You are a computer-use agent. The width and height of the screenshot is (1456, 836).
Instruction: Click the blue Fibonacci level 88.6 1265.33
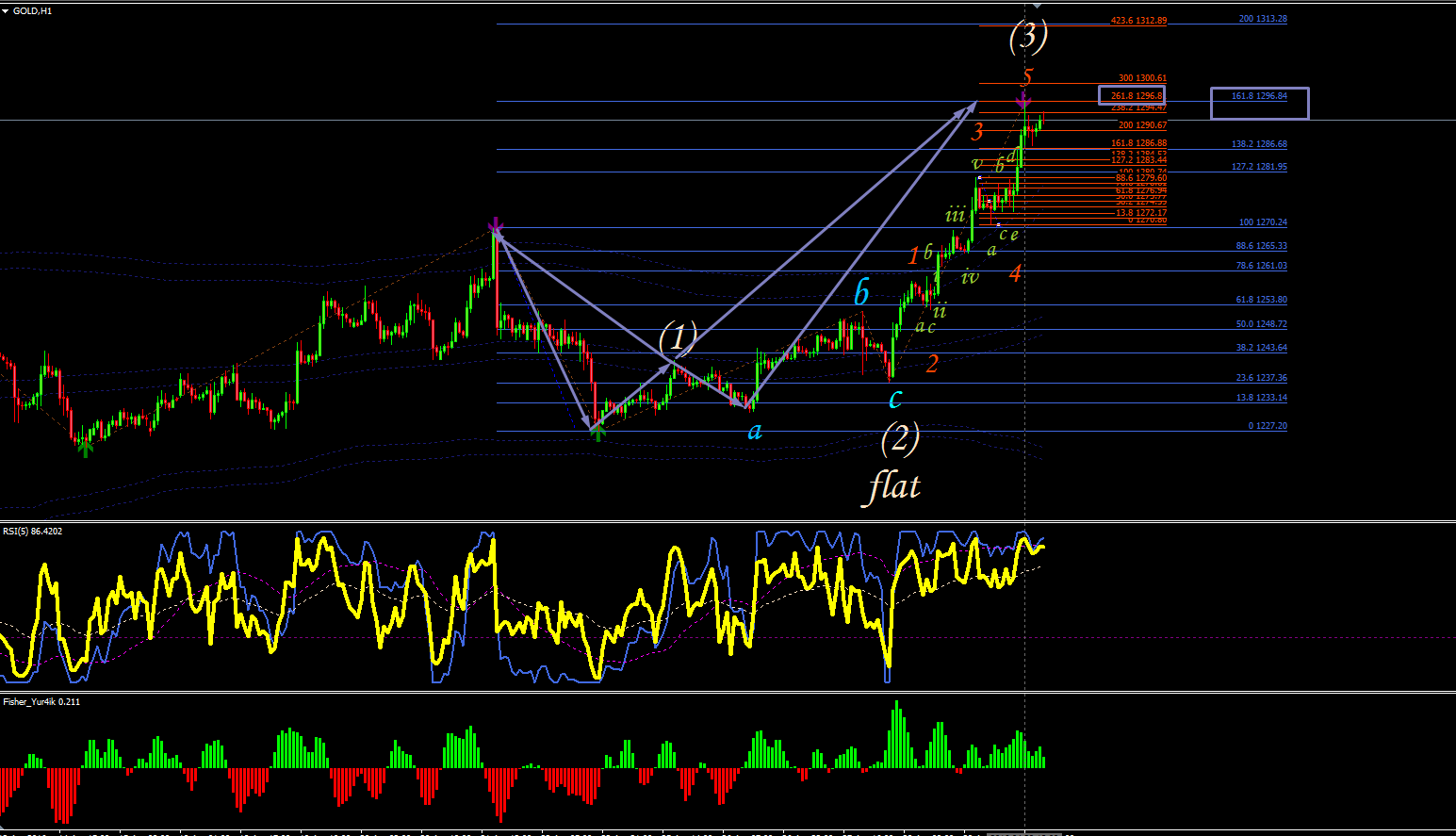point(1262,246)
